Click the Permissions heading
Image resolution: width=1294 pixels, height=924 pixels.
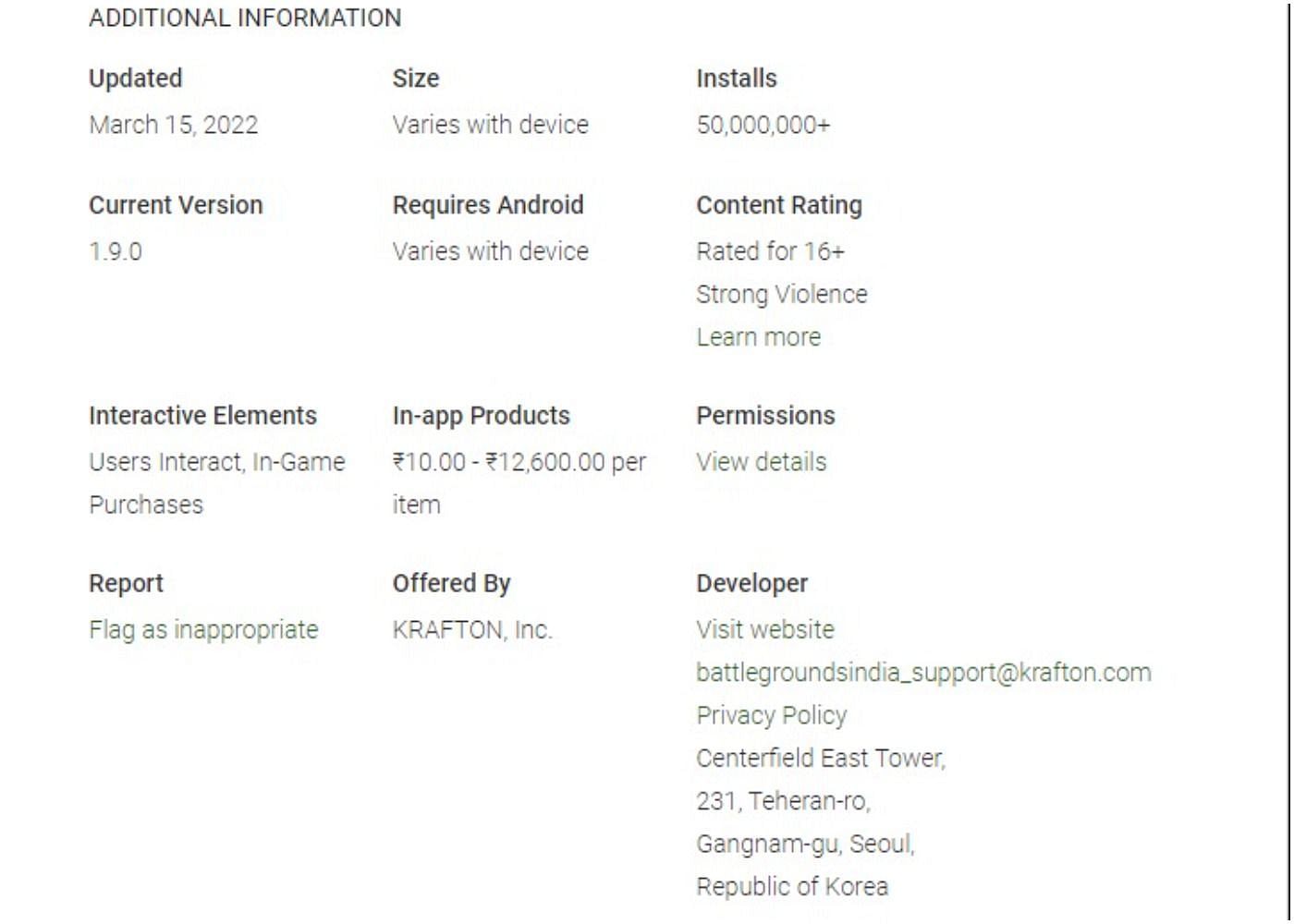pyautogui.click(x=764, y=416)
